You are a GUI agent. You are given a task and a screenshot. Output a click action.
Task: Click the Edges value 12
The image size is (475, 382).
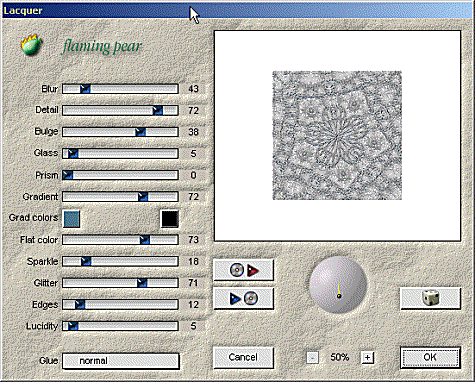click(x=193, y=304)
